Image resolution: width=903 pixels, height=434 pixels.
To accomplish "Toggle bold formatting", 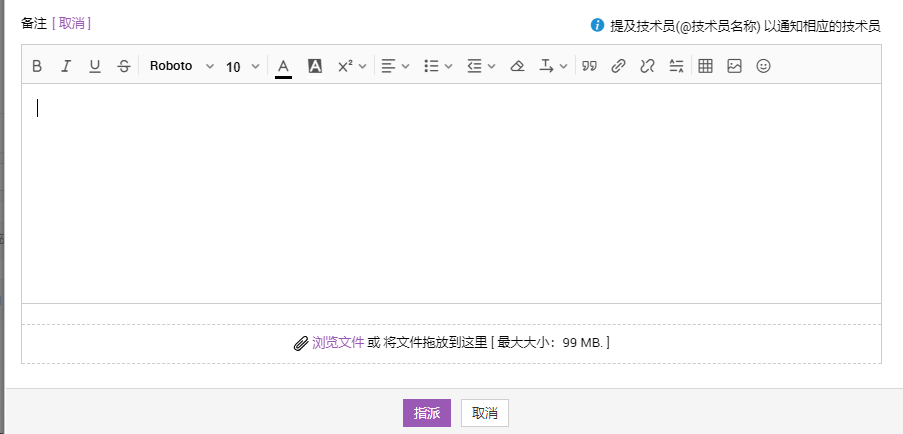I will 37,66.
